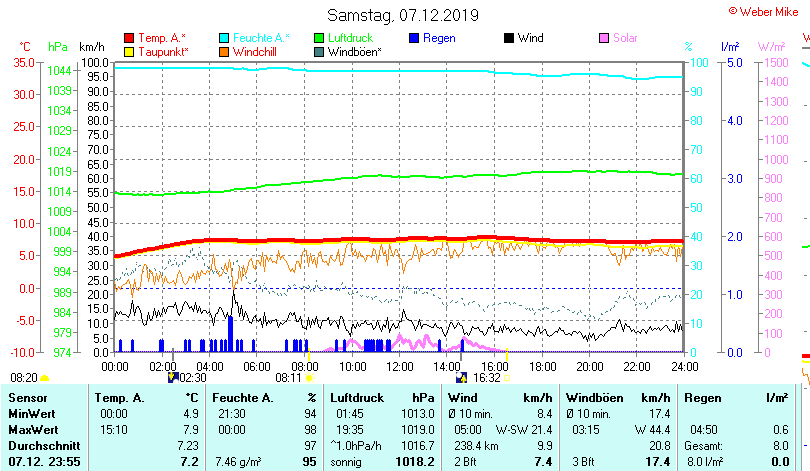This screenshot has width=810, height=471.
Task: Click the cyan Feuchte A. legend square
Action: 224,38
